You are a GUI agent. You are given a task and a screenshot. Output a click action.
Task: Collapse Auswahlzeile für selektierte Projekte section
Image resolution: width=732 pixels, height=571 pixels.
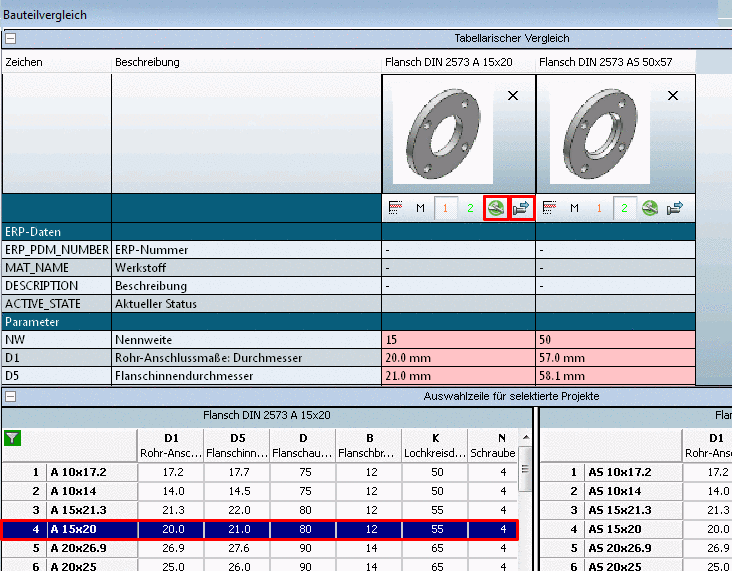(11, 396)
